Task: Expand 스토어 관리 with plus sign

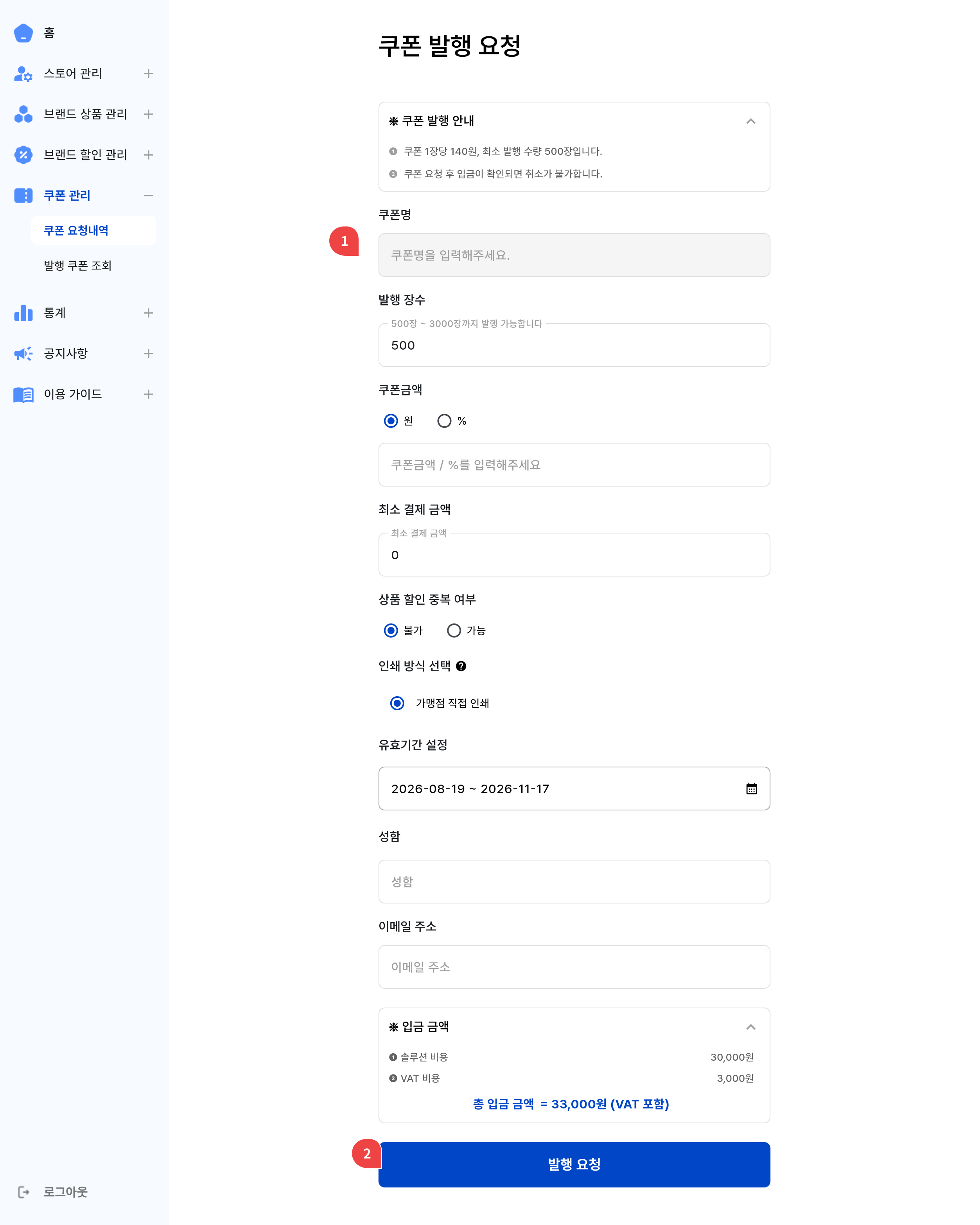Action: pyautogui.click(x=148, y=74)
